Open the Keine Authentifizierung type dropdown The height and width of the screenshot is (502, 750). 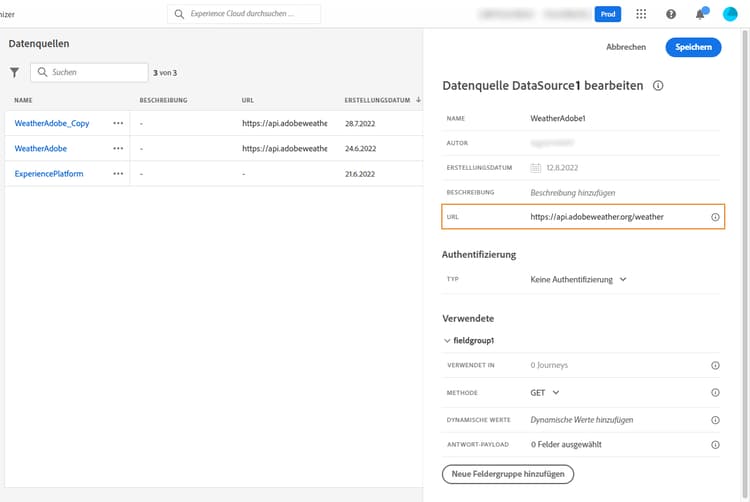pos(578,280)
